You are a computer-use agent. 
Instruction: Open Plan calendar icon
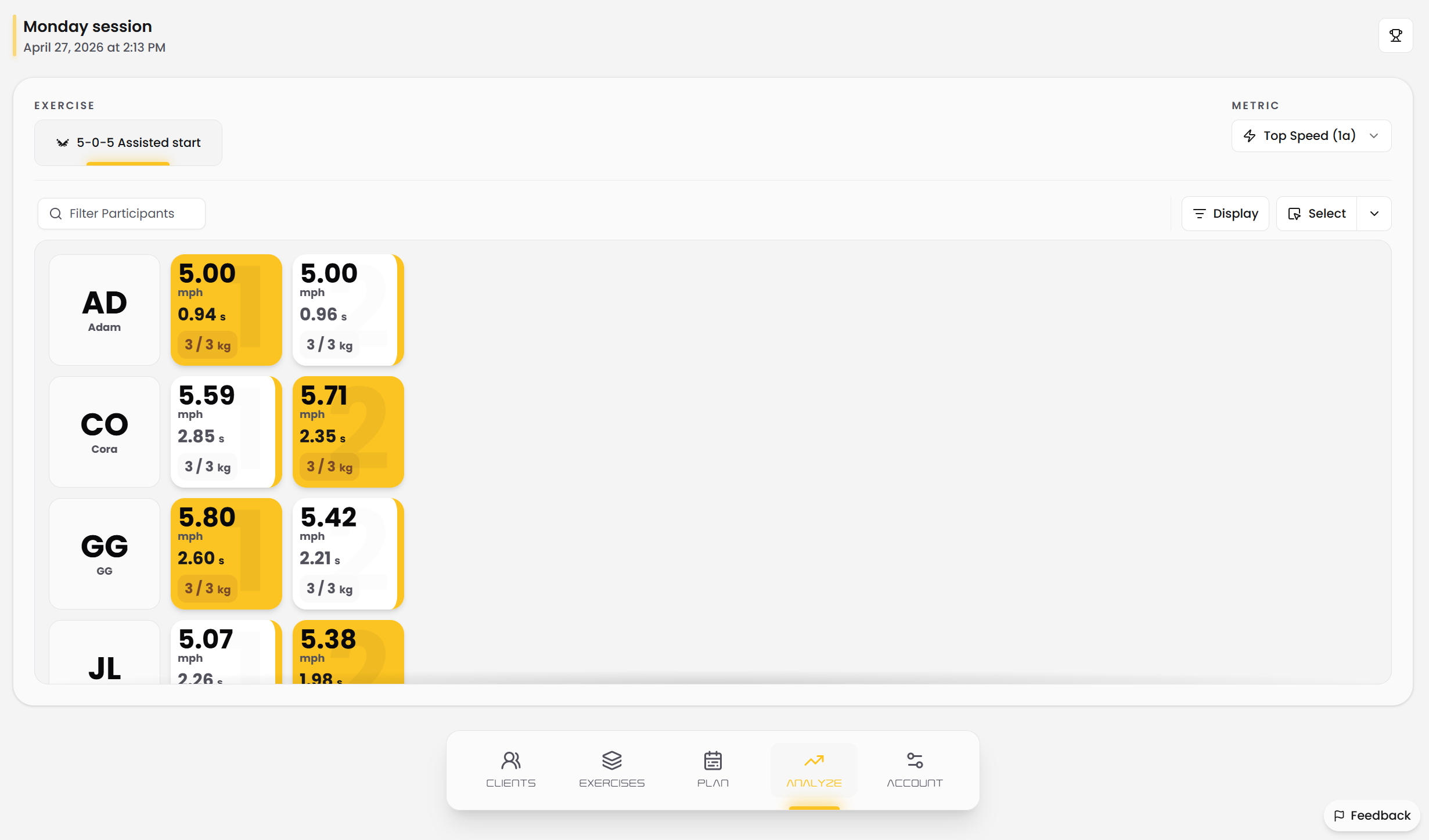pos(712,760)
